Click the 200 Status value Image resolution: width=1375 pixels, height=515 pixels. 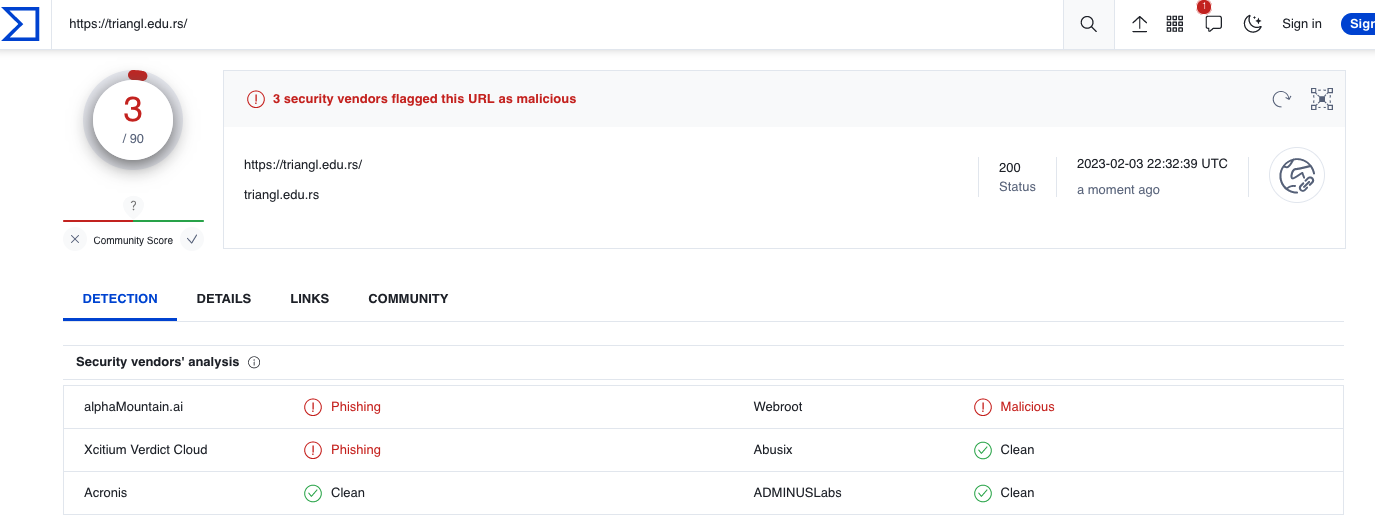pyautogui.click(x=1010, y=168)
